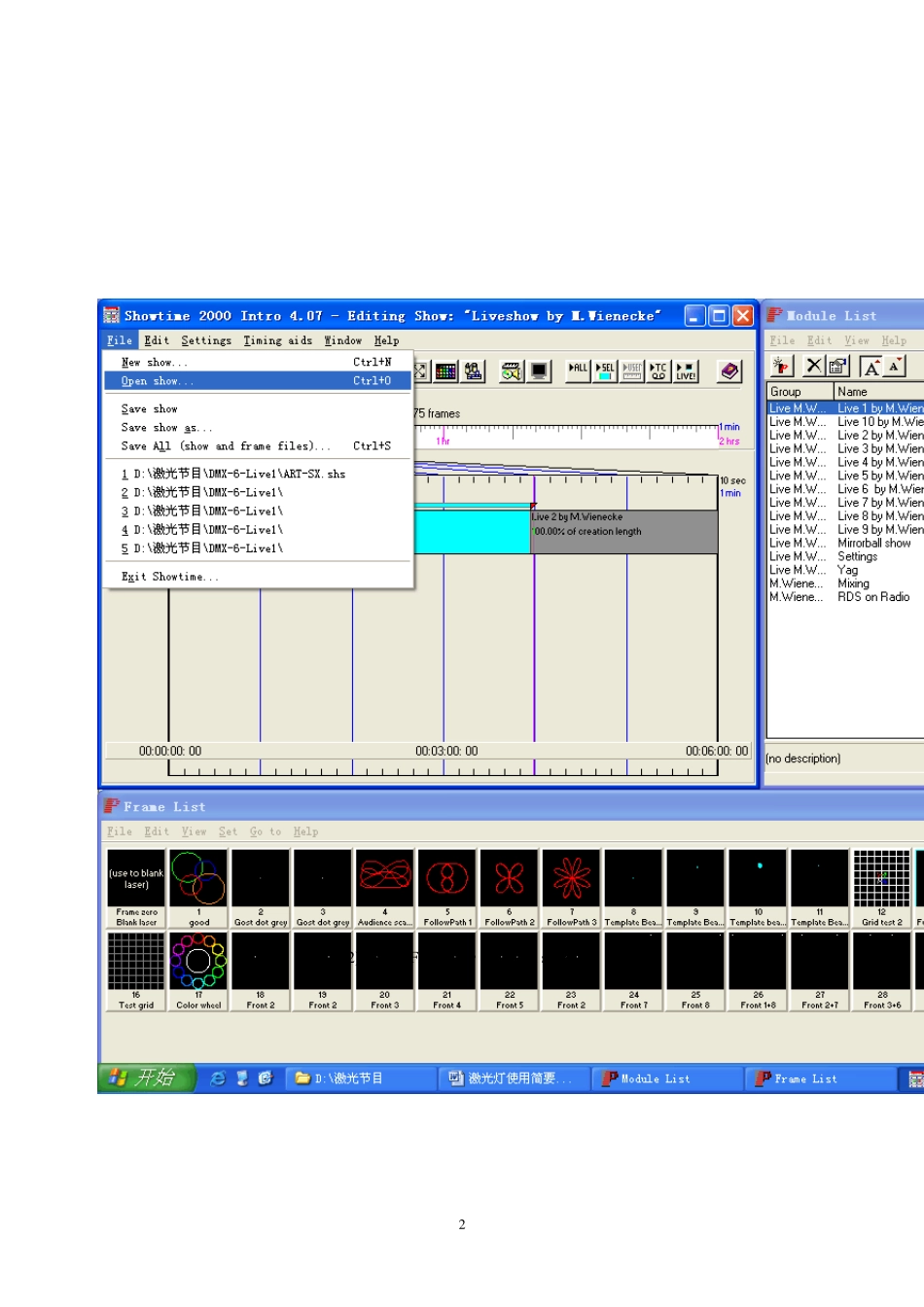Screen dimensions: 924x1307
Task: Open the Go to menu in Frame List
Action: [266, 831]
